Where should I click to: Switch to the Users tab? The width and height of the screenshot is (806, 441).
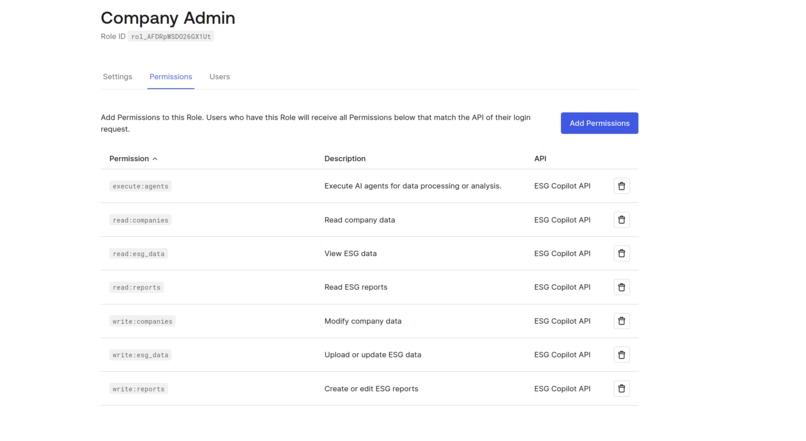point(219,77)
